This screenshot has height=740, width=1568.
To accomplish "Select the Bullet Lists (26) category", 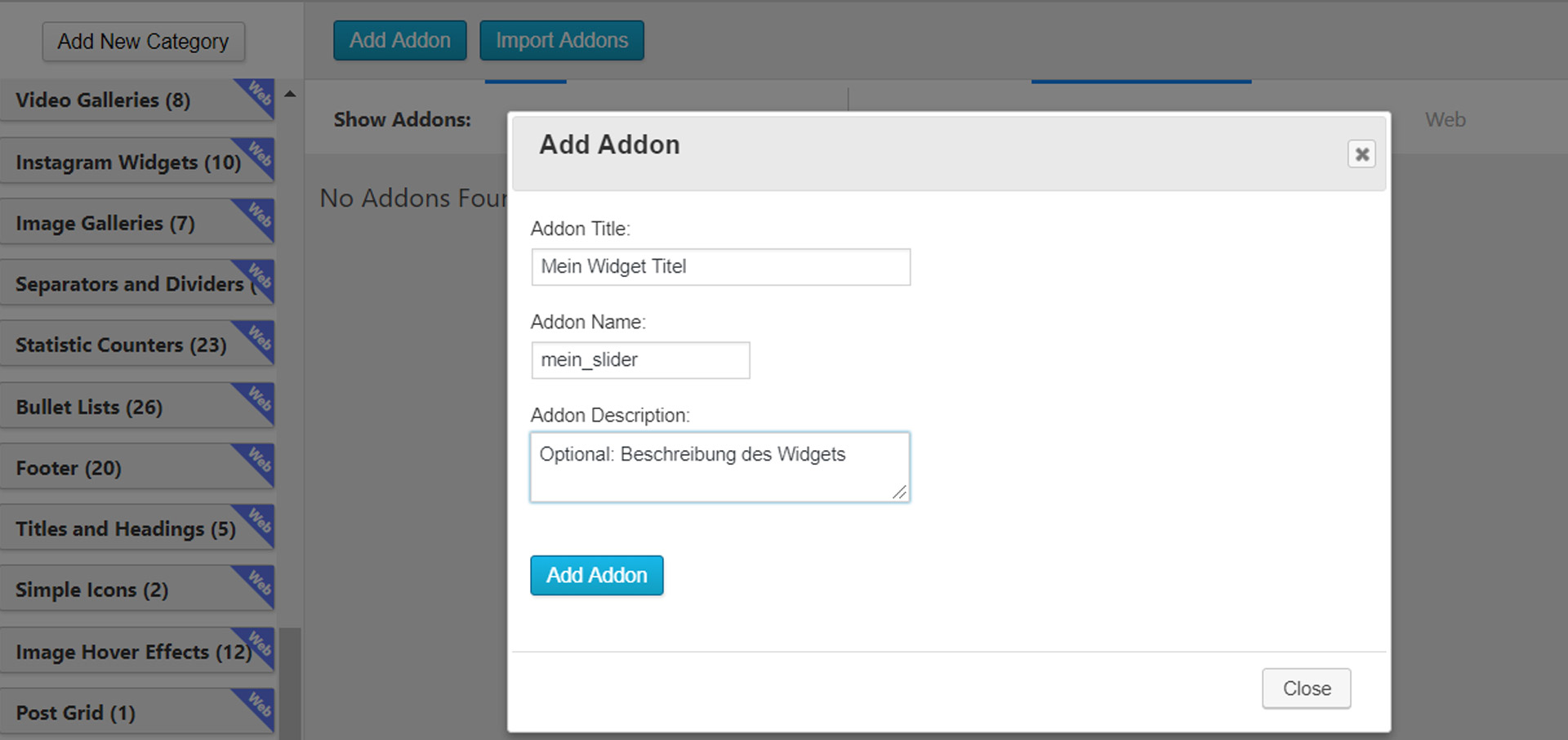I will click(x=137, y=407).
